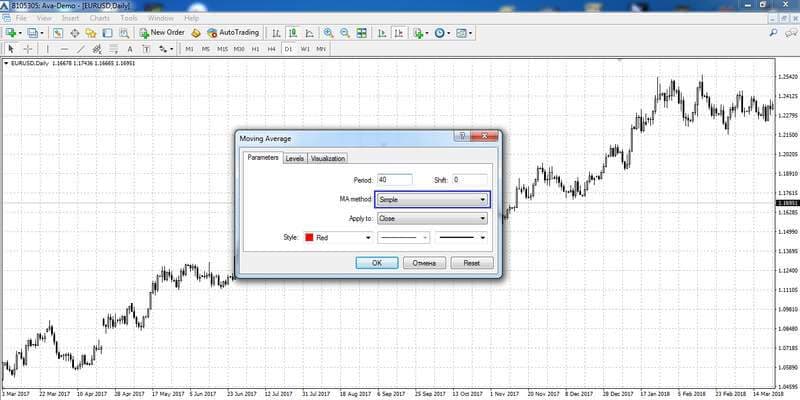
Task: Select the crosshair cursor tool
Action: click(x=28, y=49)
